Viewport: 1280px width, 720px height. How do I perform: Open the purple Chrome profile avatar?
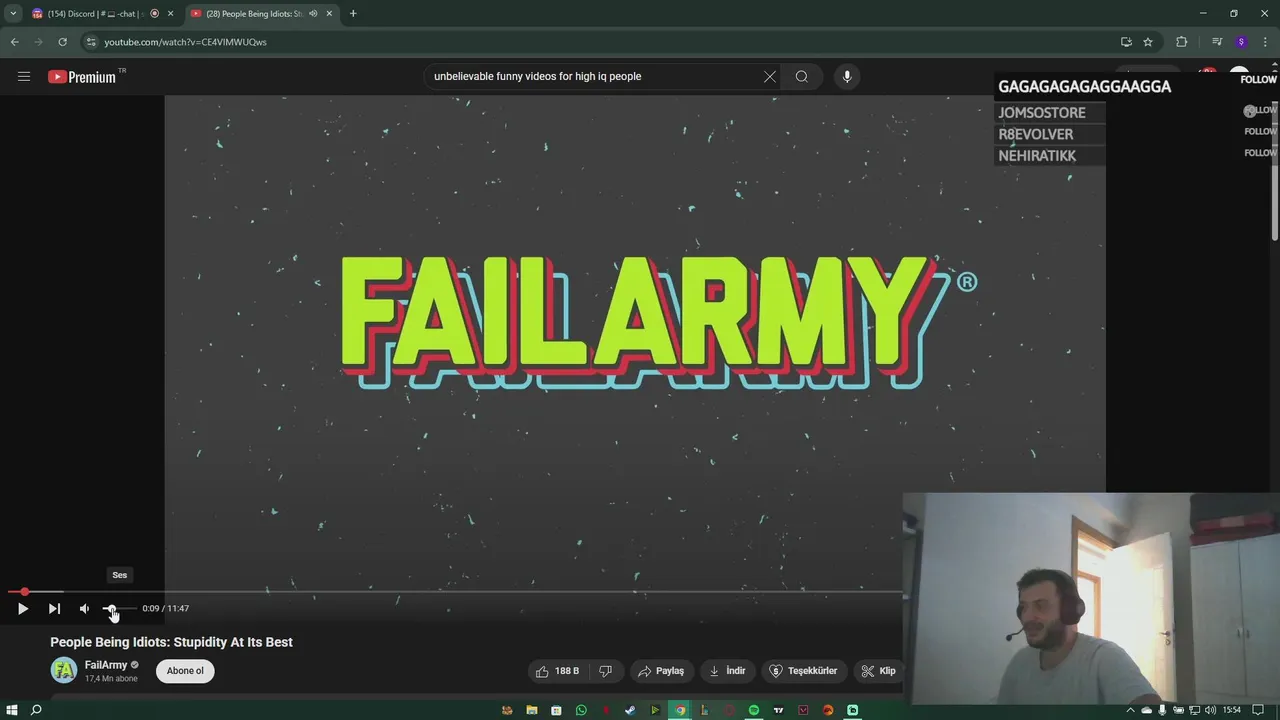click(x=1241, y=42)
